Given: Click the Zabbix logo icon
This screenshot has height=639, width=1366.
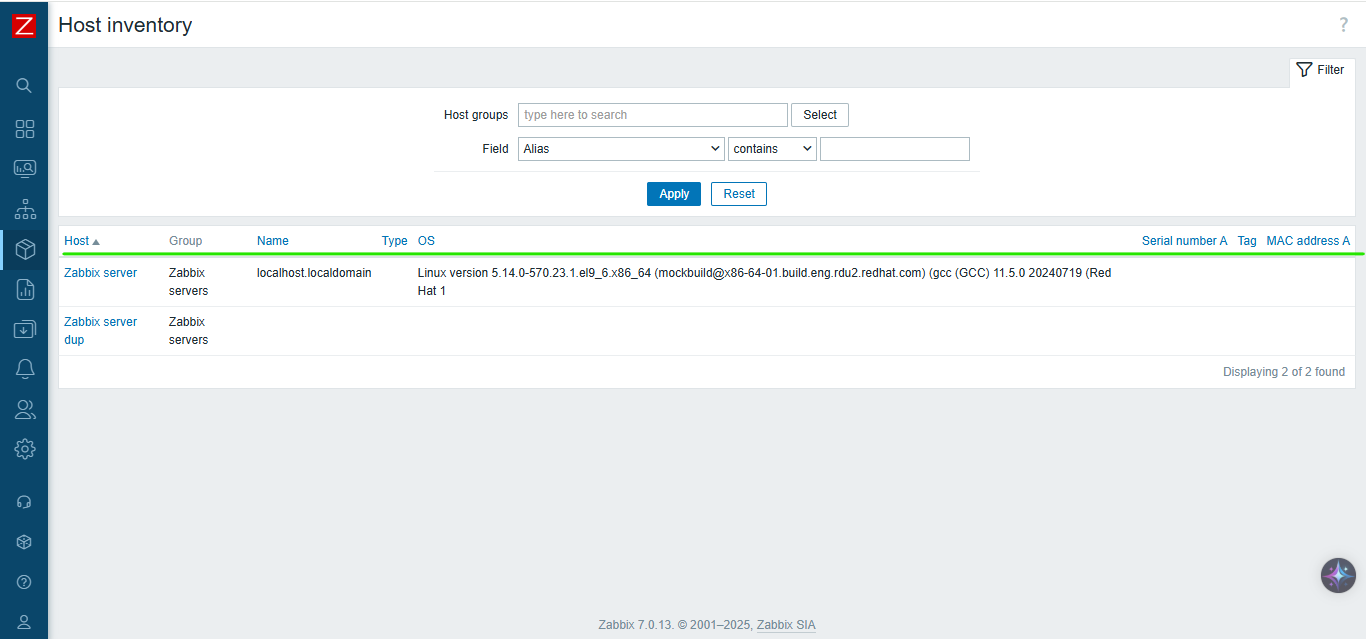Looking at the screenshot, I should click(24, 26).
